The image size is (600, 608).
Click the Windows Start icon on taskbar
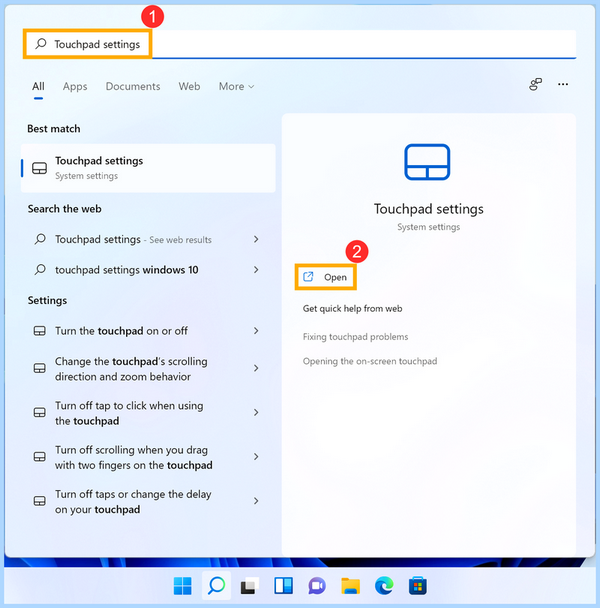point(183,586)
